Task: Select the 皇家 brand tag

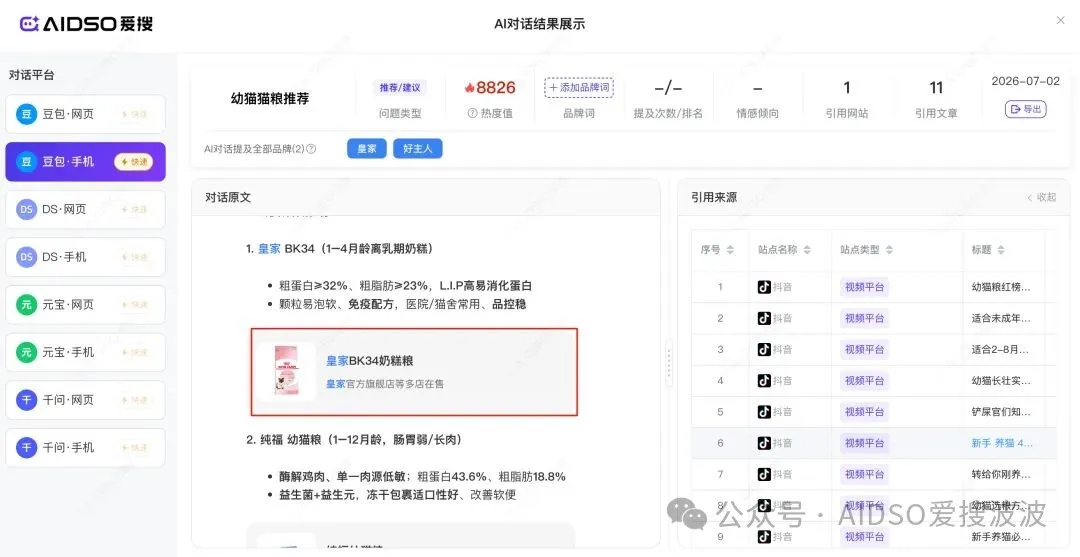Action: click(367, 149)
